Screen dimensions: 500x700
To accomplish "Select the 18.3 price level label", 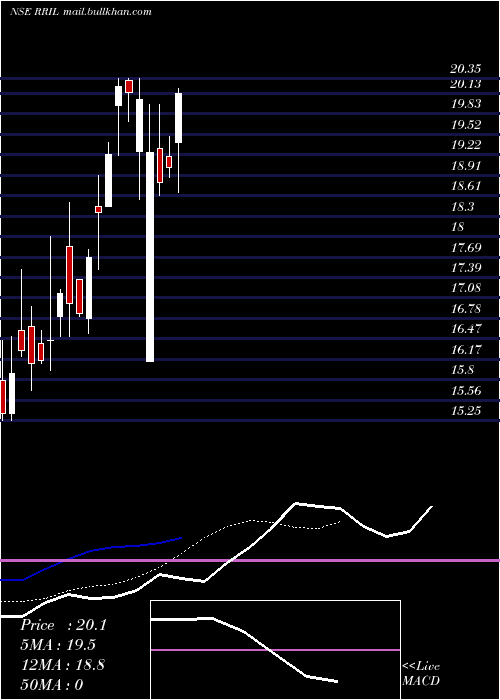I will (x=462, y=207).
